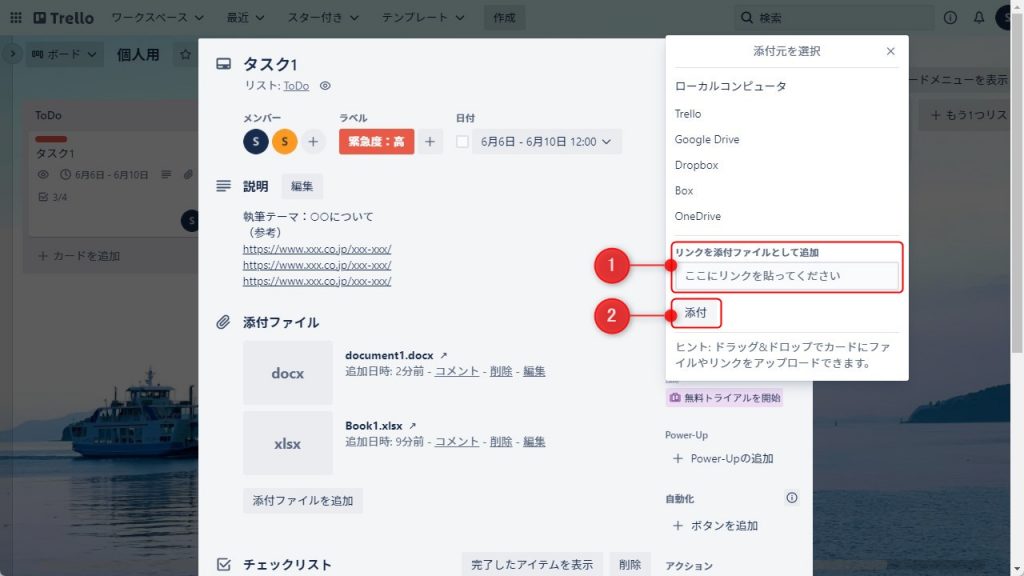This screenshot has height=576, width=1024.
Task: Click 完了したアイテムを表示 button
Action: click(532, 564)
